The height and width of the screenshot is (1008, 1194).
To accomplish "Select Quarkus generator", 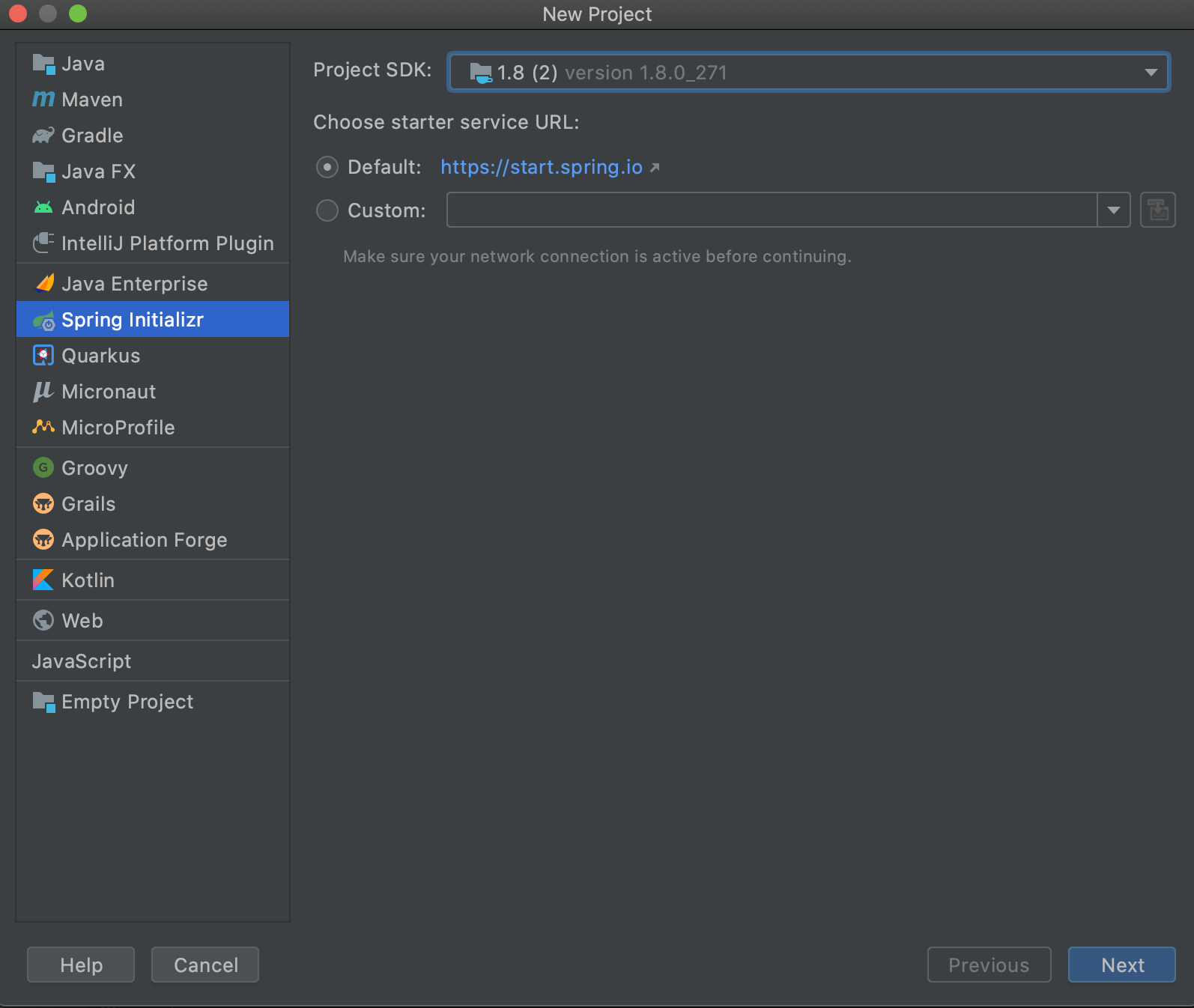I will [153, 356].
